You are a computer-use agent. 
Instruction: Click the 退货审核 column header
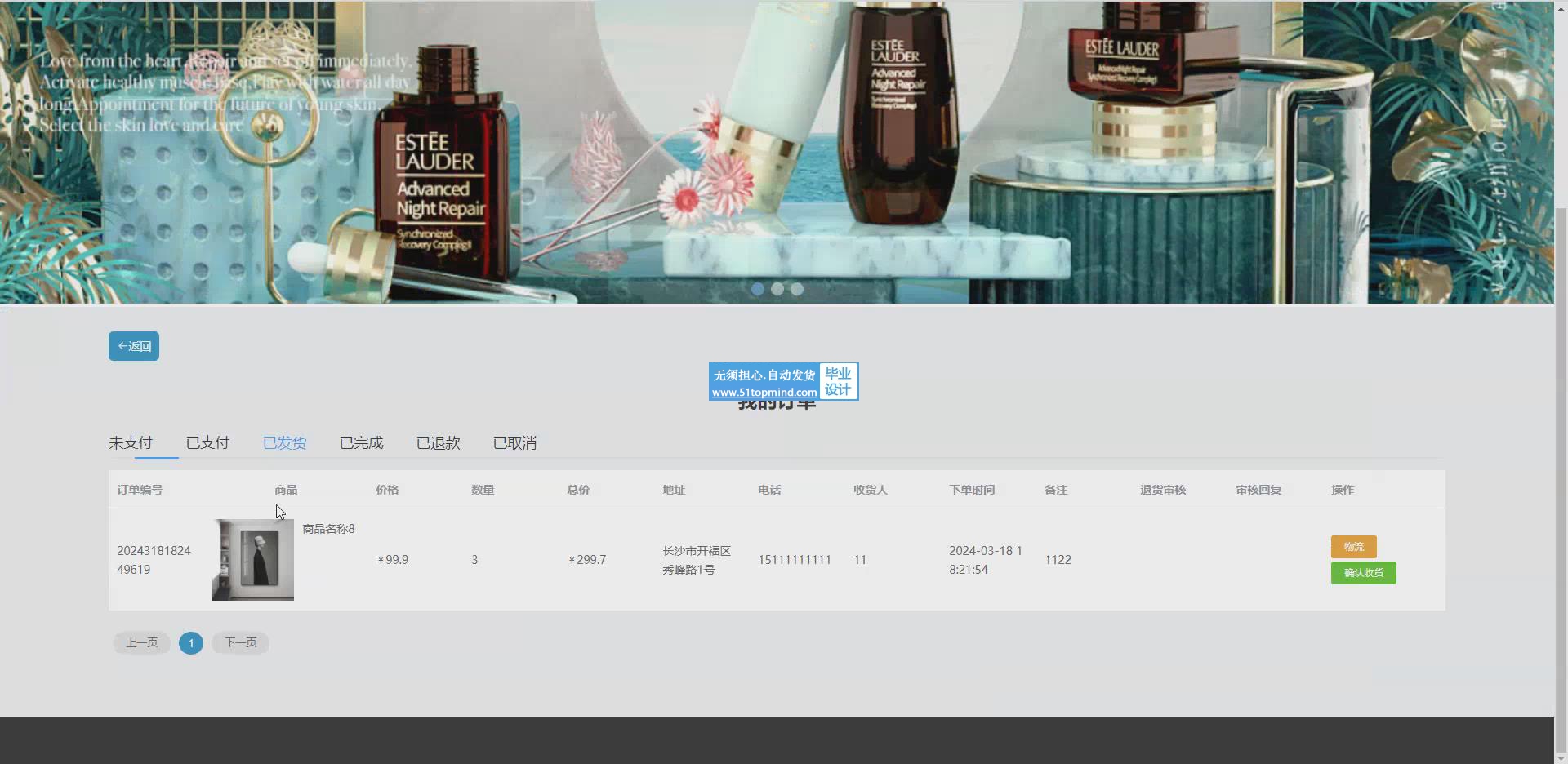[x=1163, y=490]
